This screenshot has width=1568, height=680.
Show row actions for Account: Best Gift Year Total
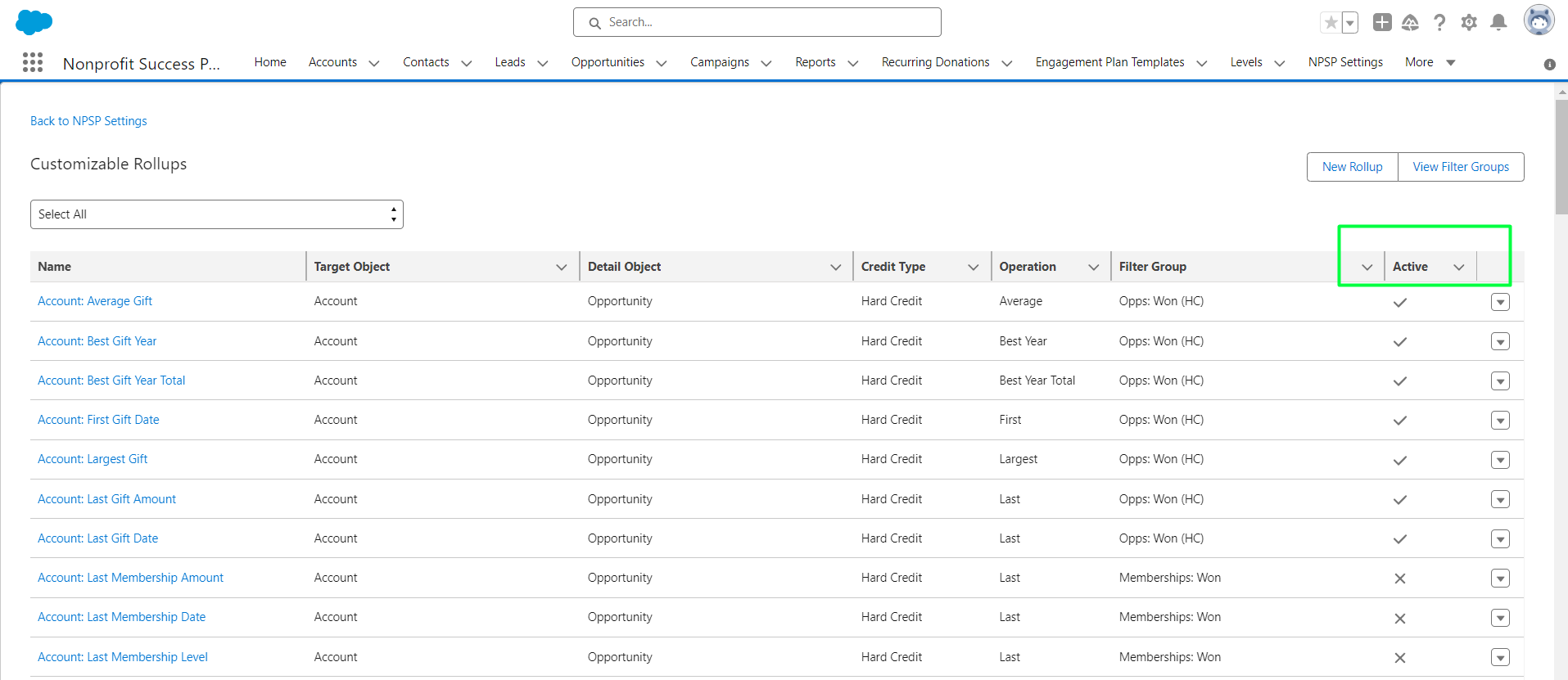1500,381
